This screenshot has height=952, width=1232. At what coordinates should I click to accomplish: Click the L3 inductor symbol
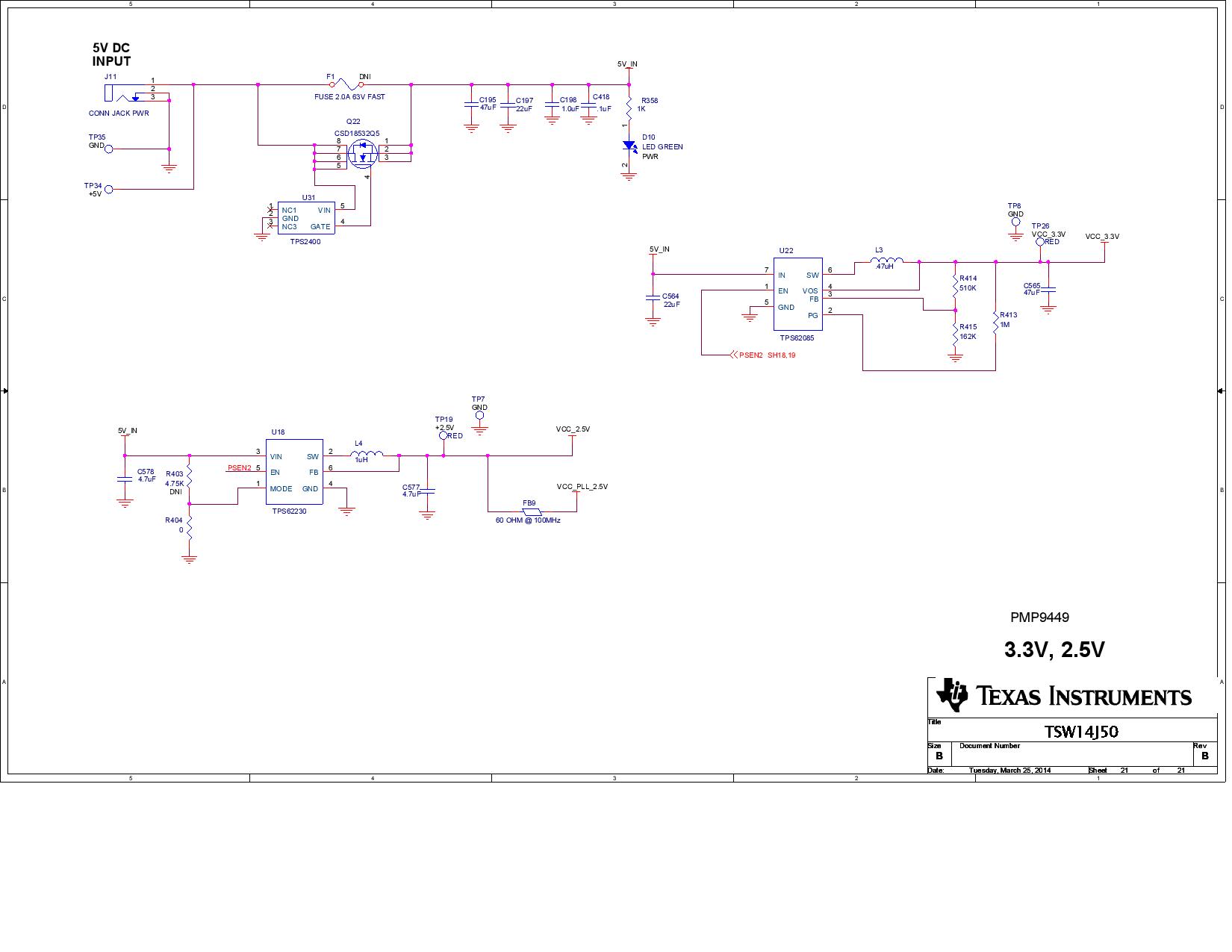(x=886, y=261)
